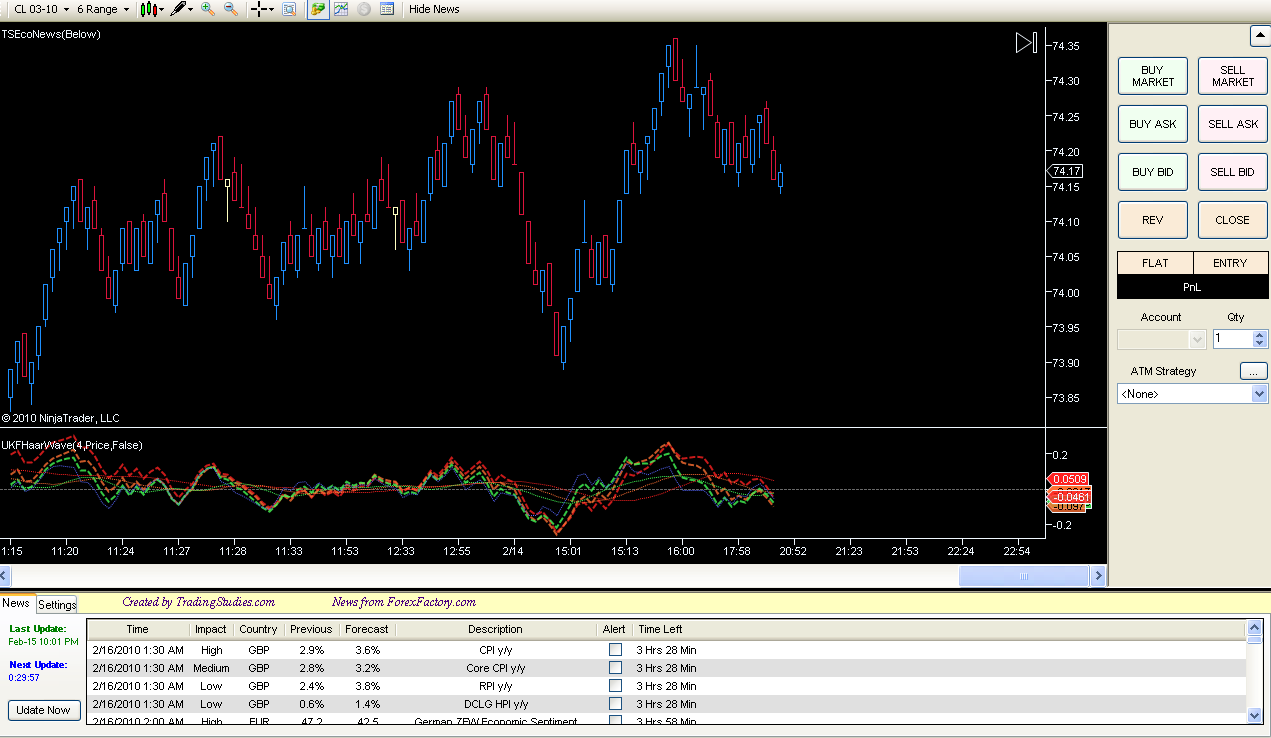Open ATM Strategy ellipsis button

tap(1253, 371)
